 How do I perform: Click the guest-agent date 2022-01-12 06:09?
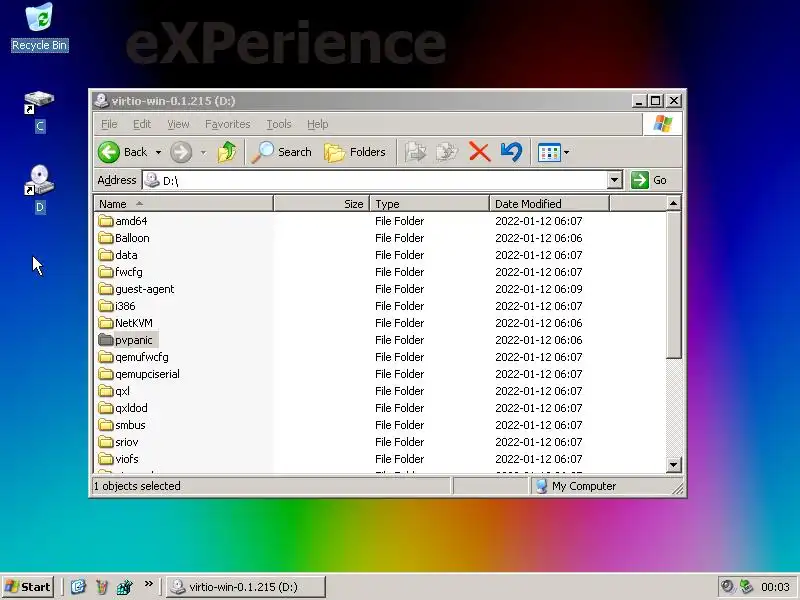(x=539, y=289)
